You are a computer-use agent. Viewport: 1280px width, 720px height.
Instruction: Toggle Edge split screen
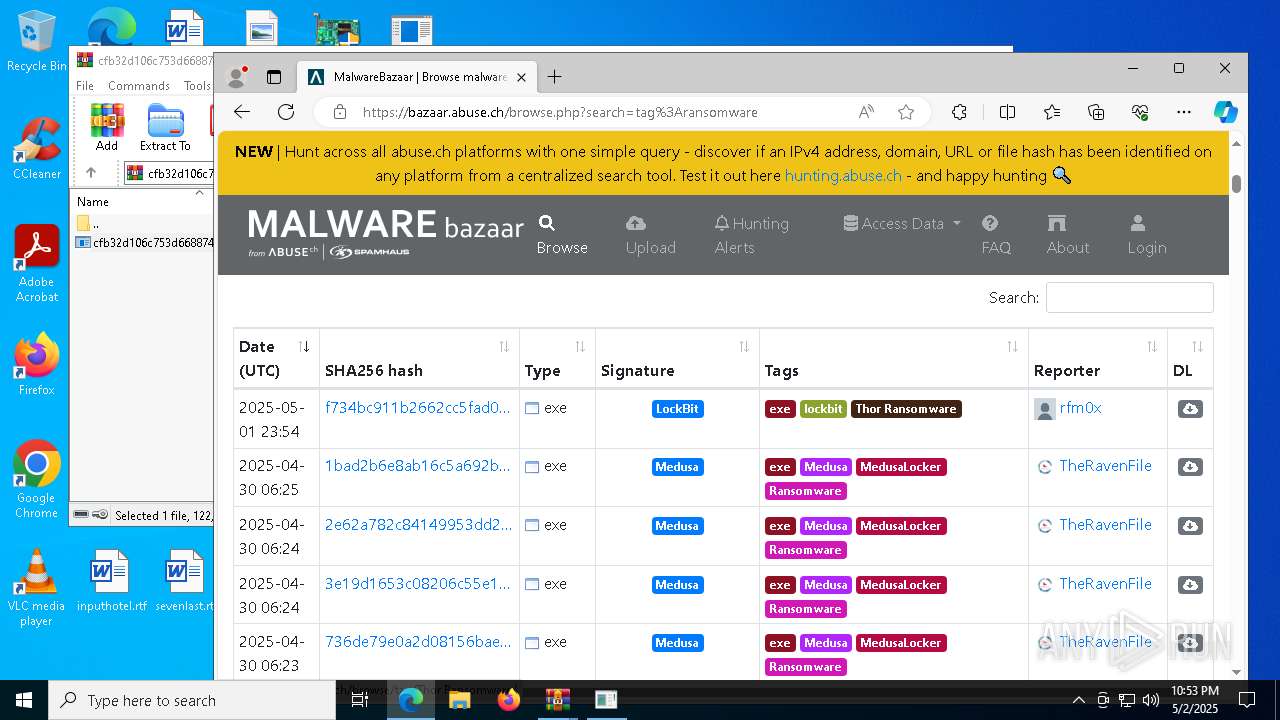coord(1007,112)
